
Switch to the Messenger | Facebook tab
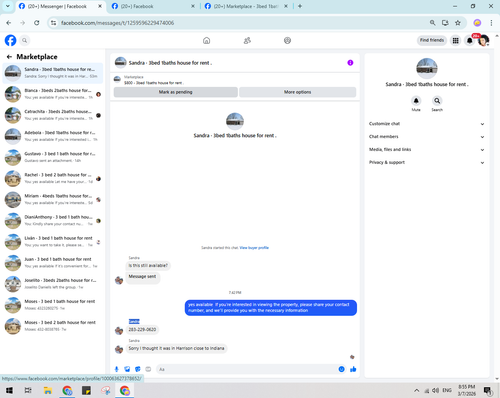click(57, 6)
